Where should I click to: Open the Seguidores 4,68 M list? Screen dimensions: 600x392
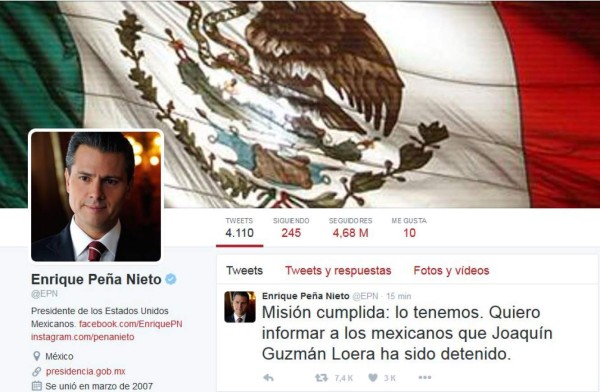pyautogui.click(x=351, y=228)
